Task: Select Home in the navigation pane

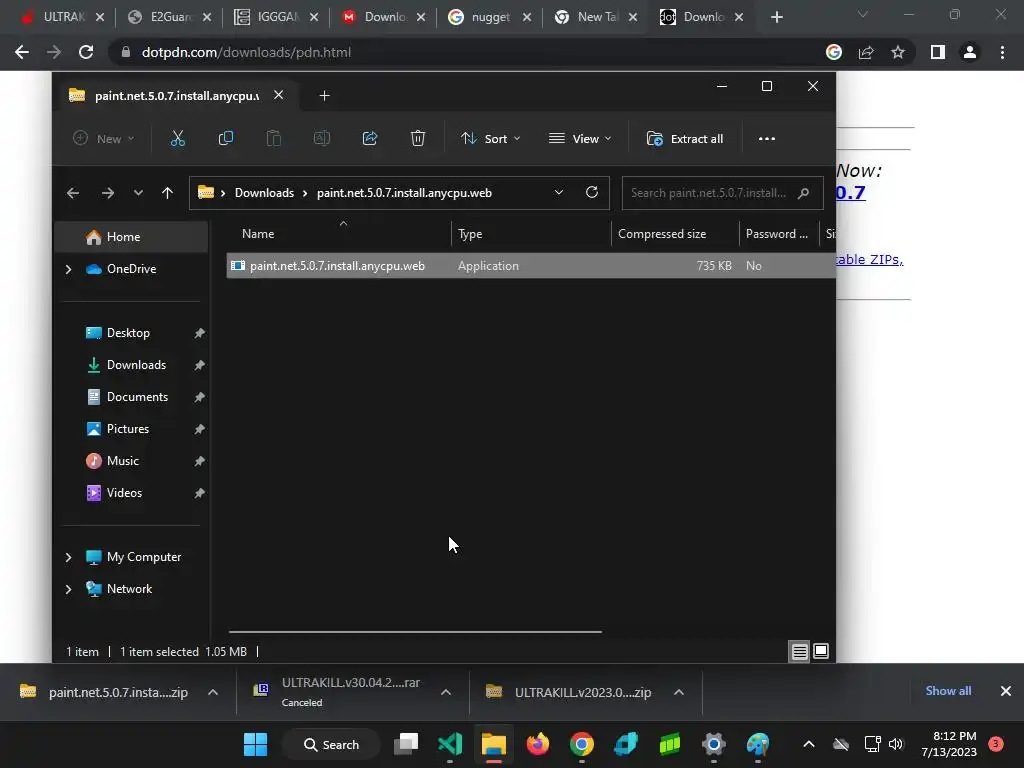Action: click(x=132, y=237)
